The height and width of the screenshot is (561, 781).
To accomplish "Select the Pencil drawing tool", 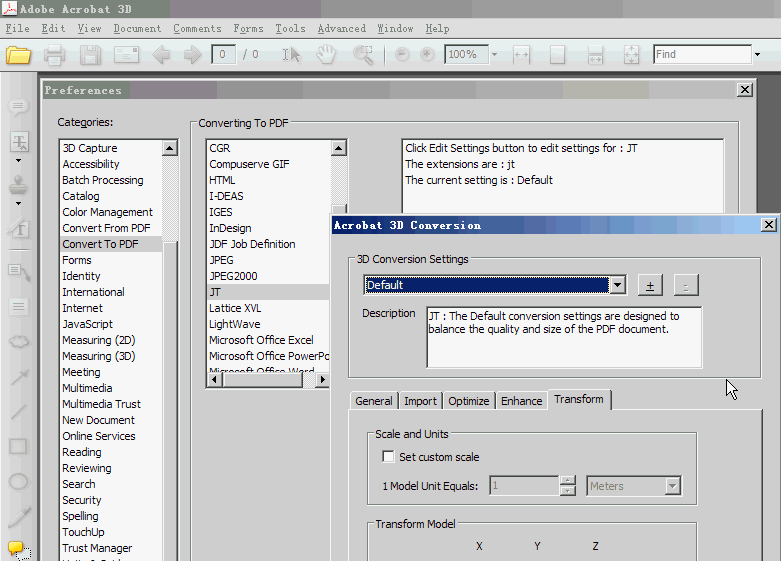I will 19,517.
